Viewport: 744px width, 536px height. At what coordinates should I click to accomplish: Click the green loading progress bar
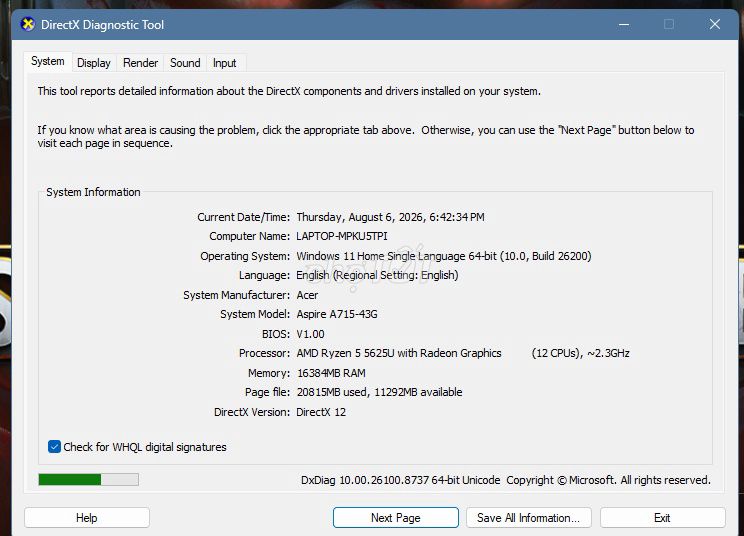(89, 480)
